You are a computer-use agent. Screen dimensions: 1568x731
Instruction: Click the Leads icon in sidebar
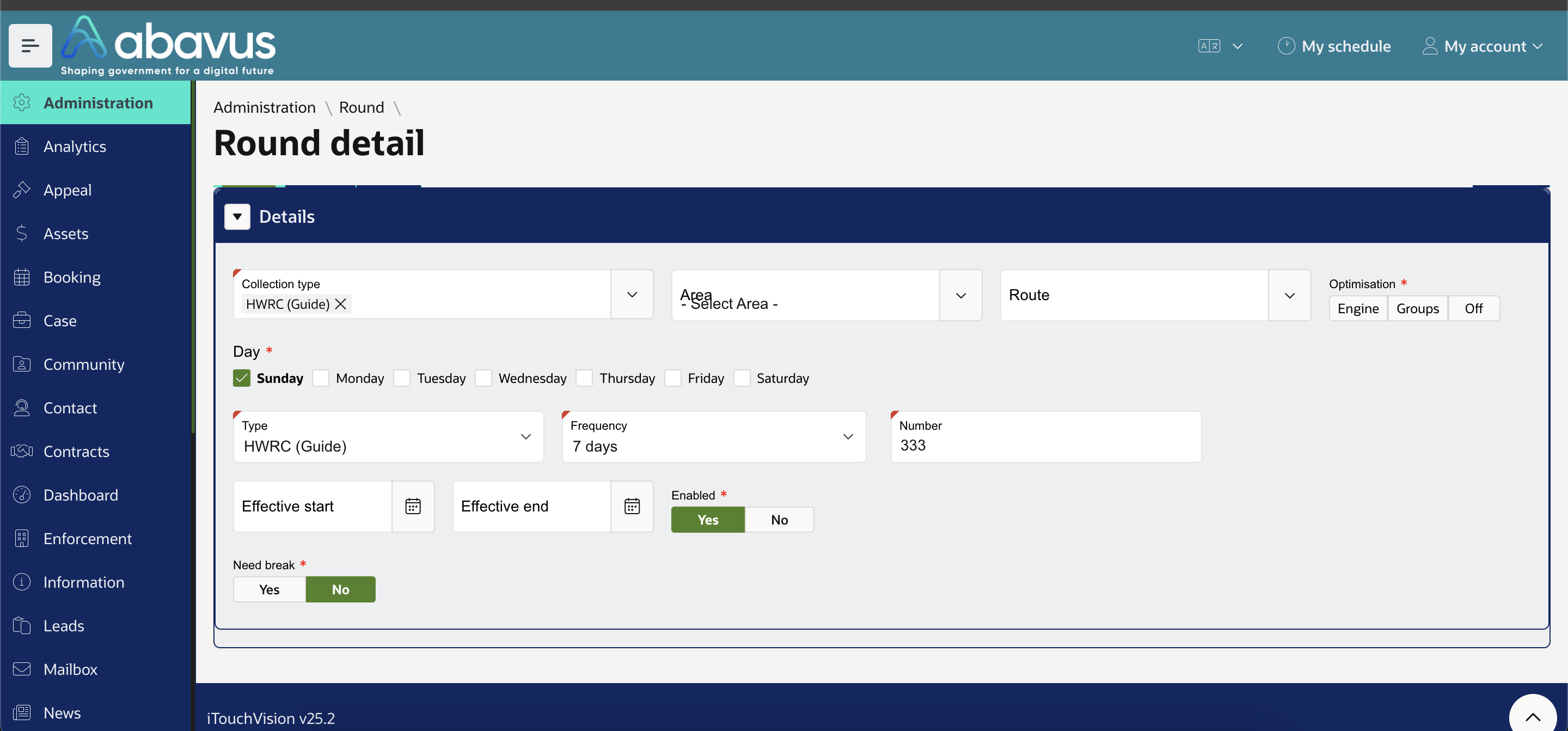click(x=22, y=626)
